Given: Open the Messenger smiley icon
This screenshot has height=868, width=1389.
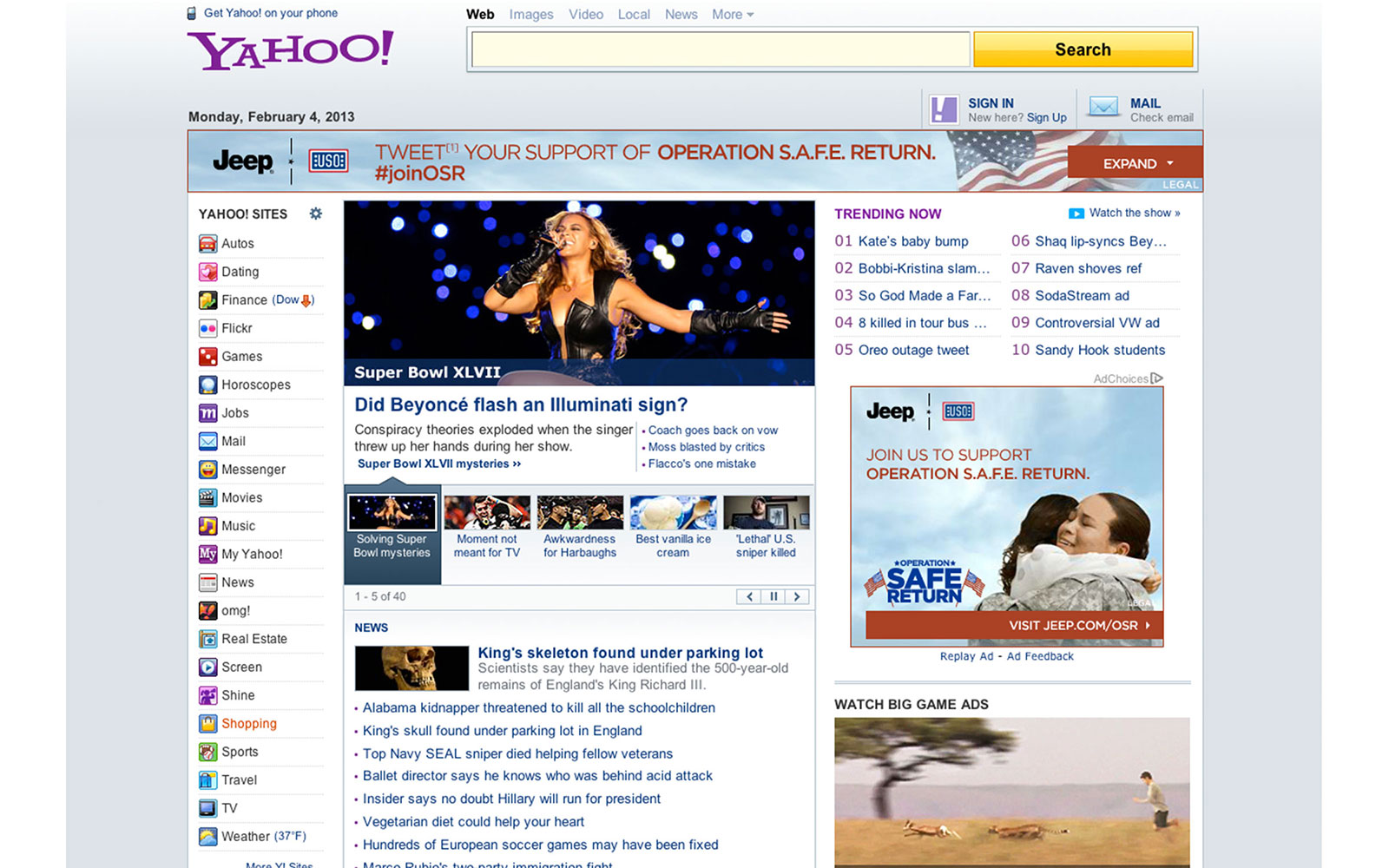Looking at the screenshot, I should pyautogui.click(x=207, y=470).
